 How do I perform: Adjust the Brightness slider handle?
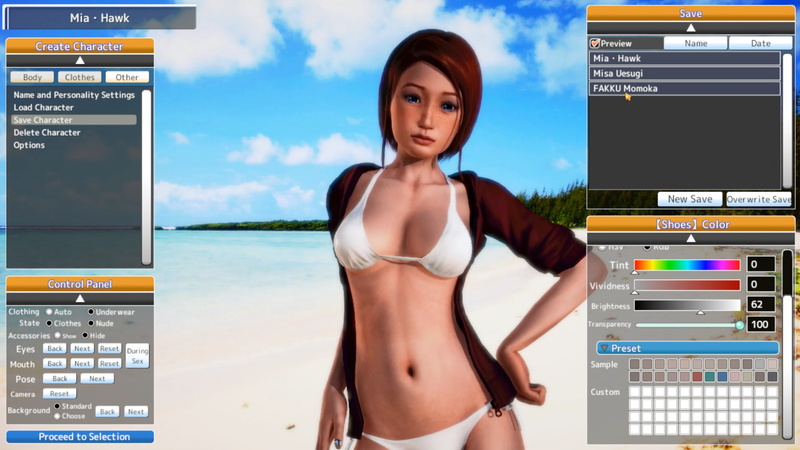701,312
